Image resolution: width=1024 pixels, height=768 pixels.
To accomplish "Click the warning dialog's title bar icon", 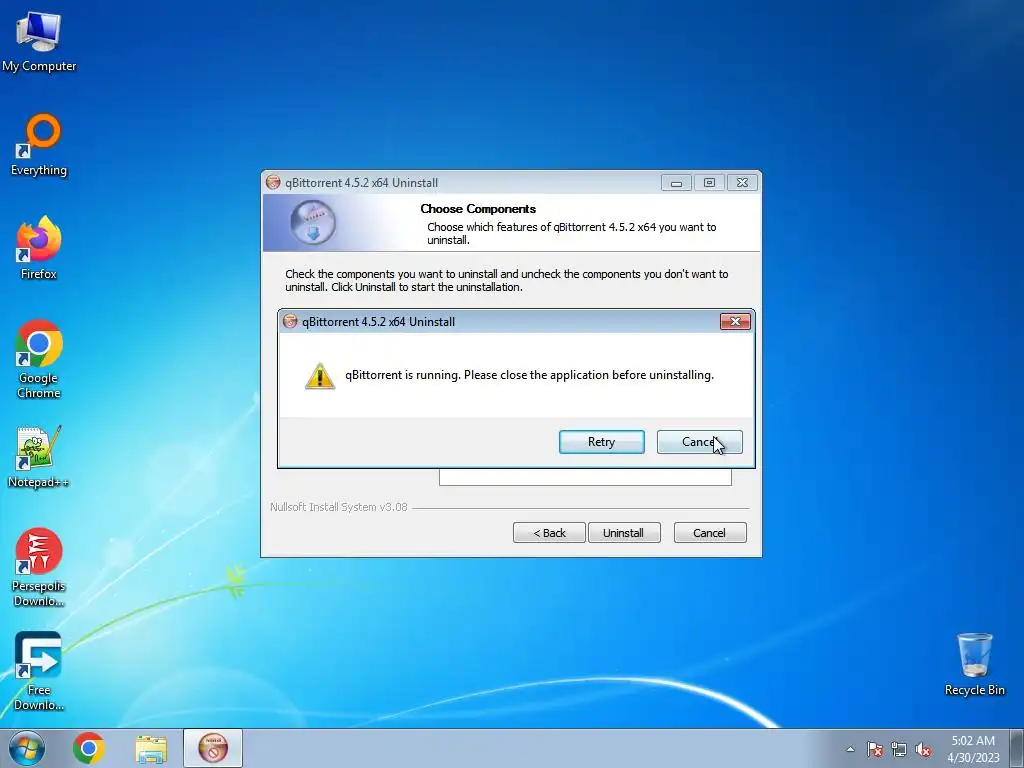I will 290,321.
